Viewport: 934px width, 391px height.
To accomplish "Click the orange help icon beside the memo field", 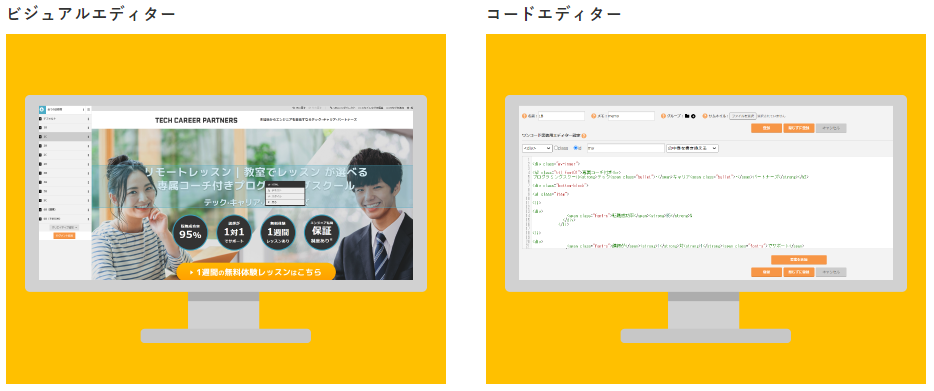I will (x=593, y=116).
